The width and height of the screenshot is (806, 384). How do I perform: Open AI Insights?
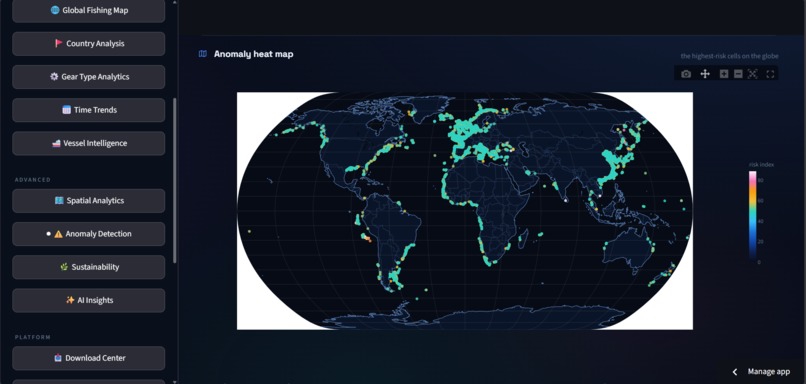(88, 300)
